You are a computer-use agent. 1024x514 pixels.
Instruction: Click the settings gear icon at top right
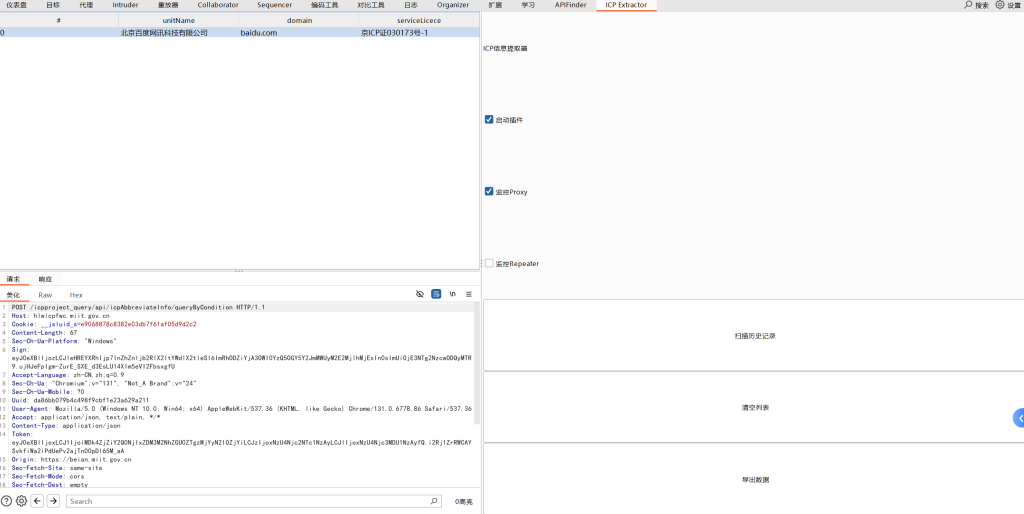coord(1000,5)
